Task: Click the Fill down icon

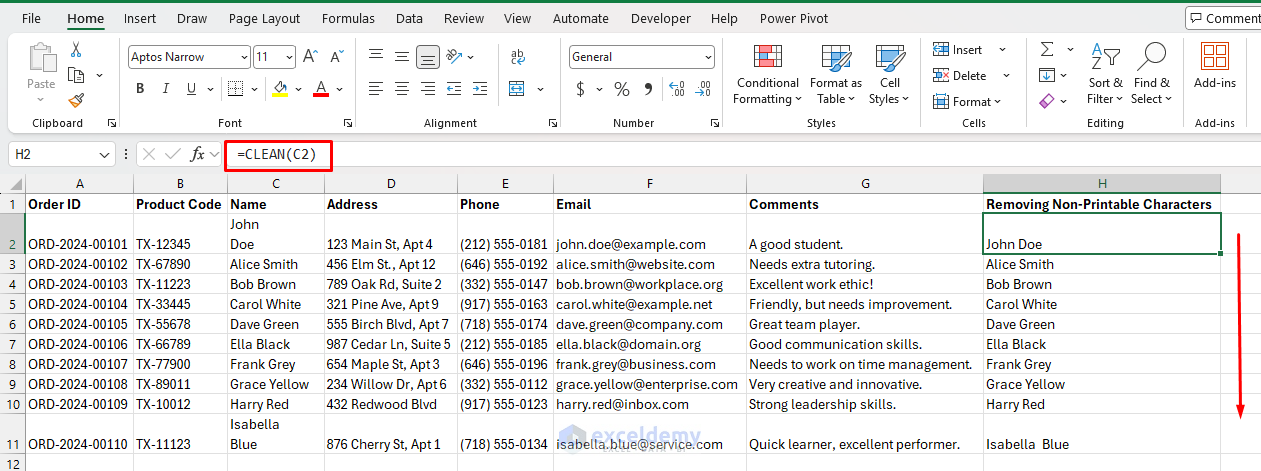Action: point(1047,75)
